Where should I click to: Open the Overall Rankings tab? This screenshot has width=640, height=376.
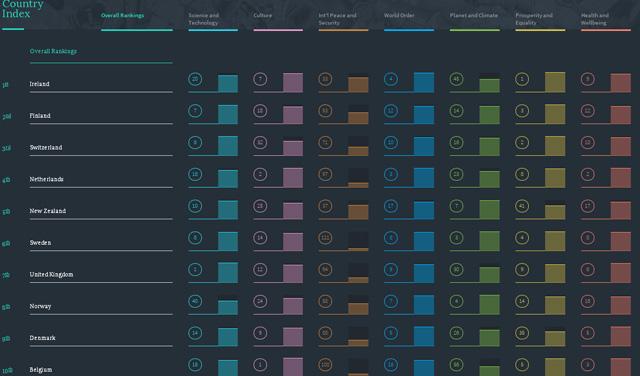pos(122,16)
